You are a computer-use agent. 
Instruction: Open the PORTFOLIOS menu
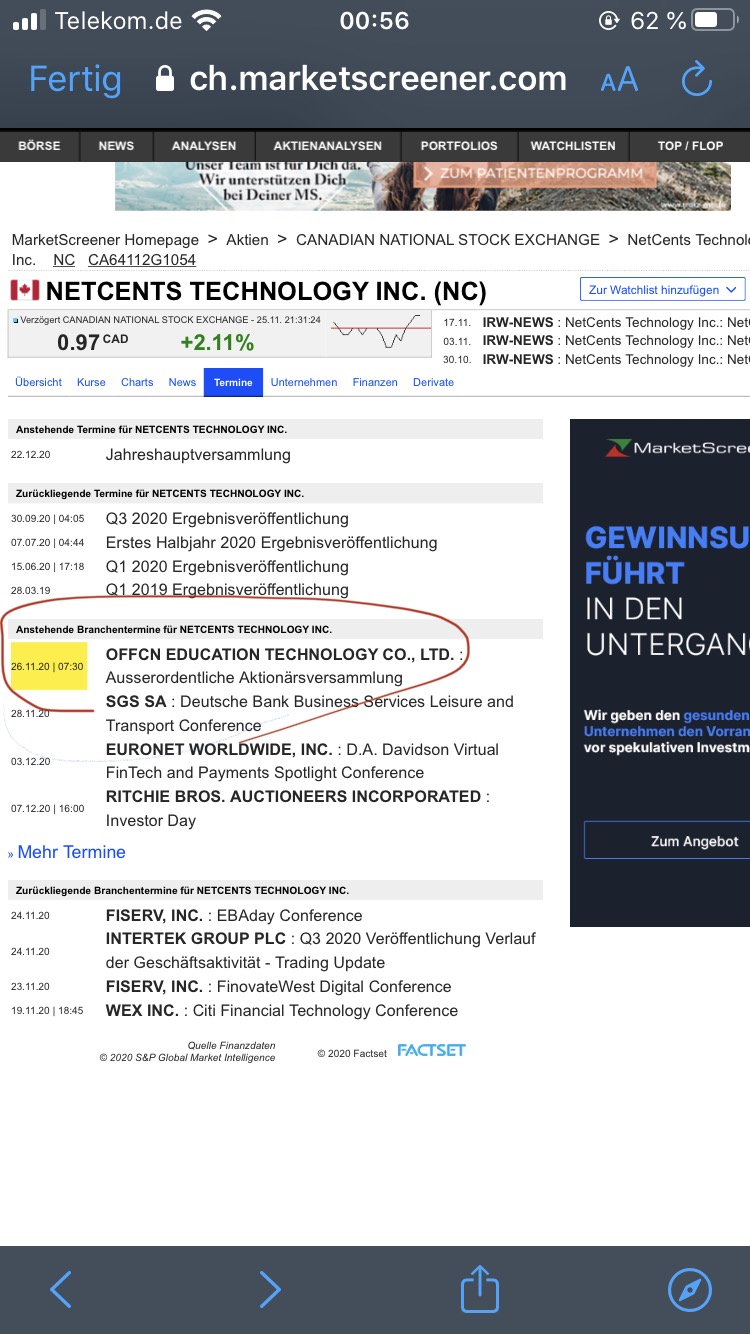[459, 146]
